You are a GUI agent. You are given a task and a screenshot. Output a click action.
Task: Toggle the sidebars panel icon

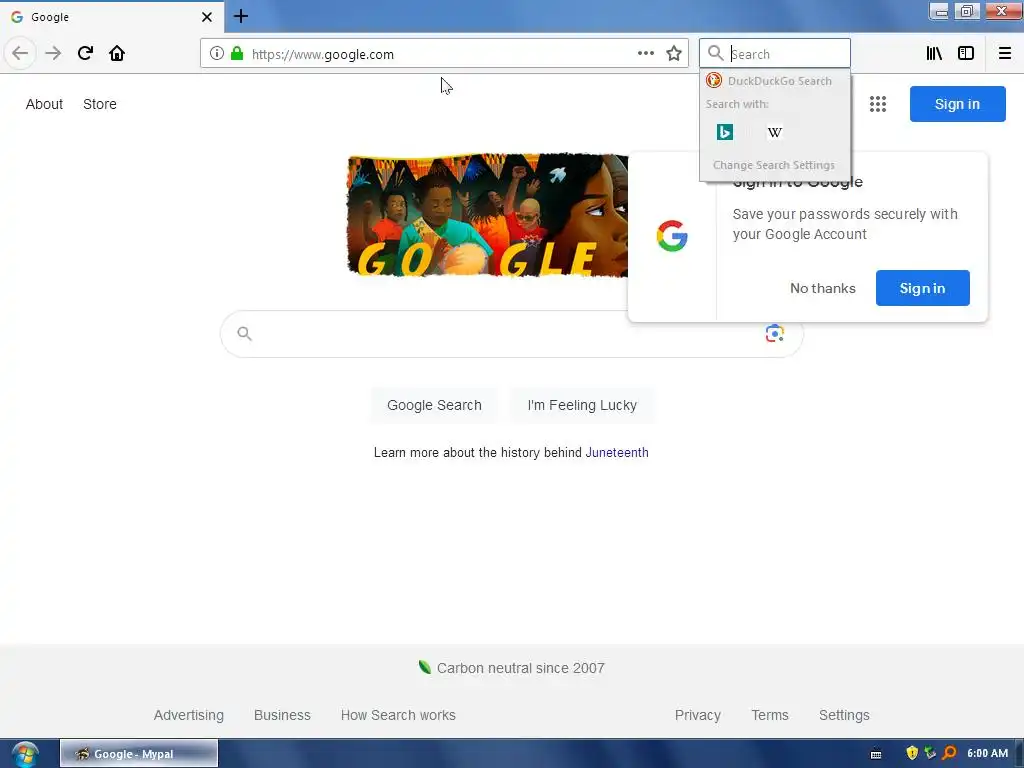pos(966,54)
